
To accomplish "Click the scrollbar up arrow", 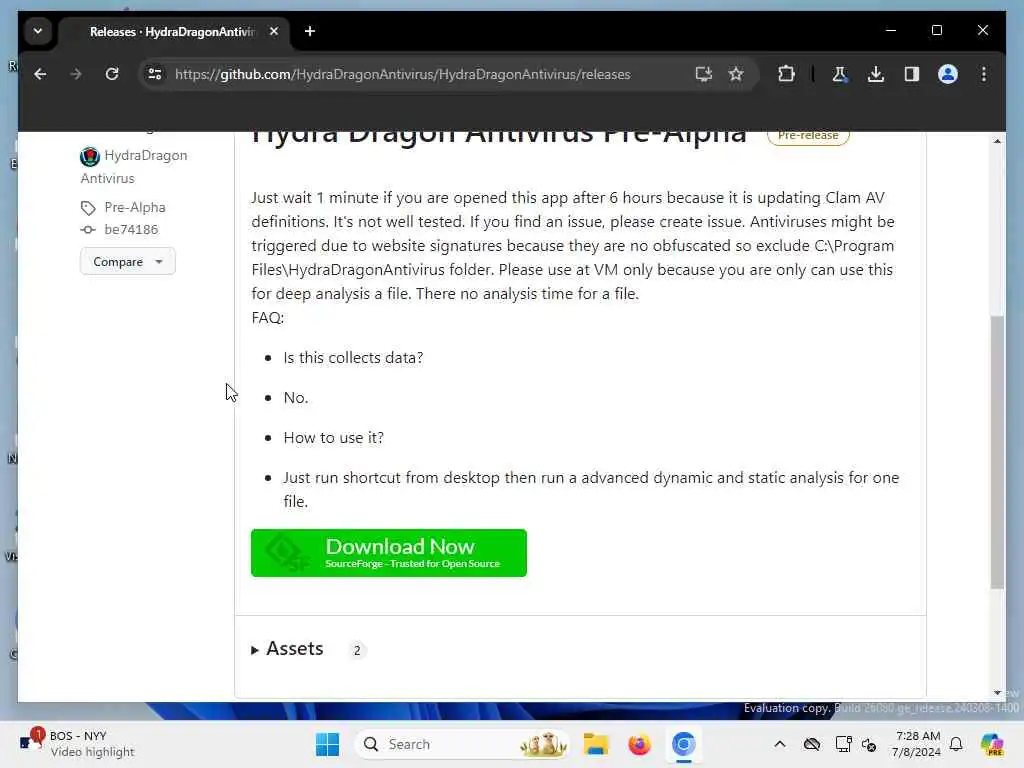I will tap(997, 141).
